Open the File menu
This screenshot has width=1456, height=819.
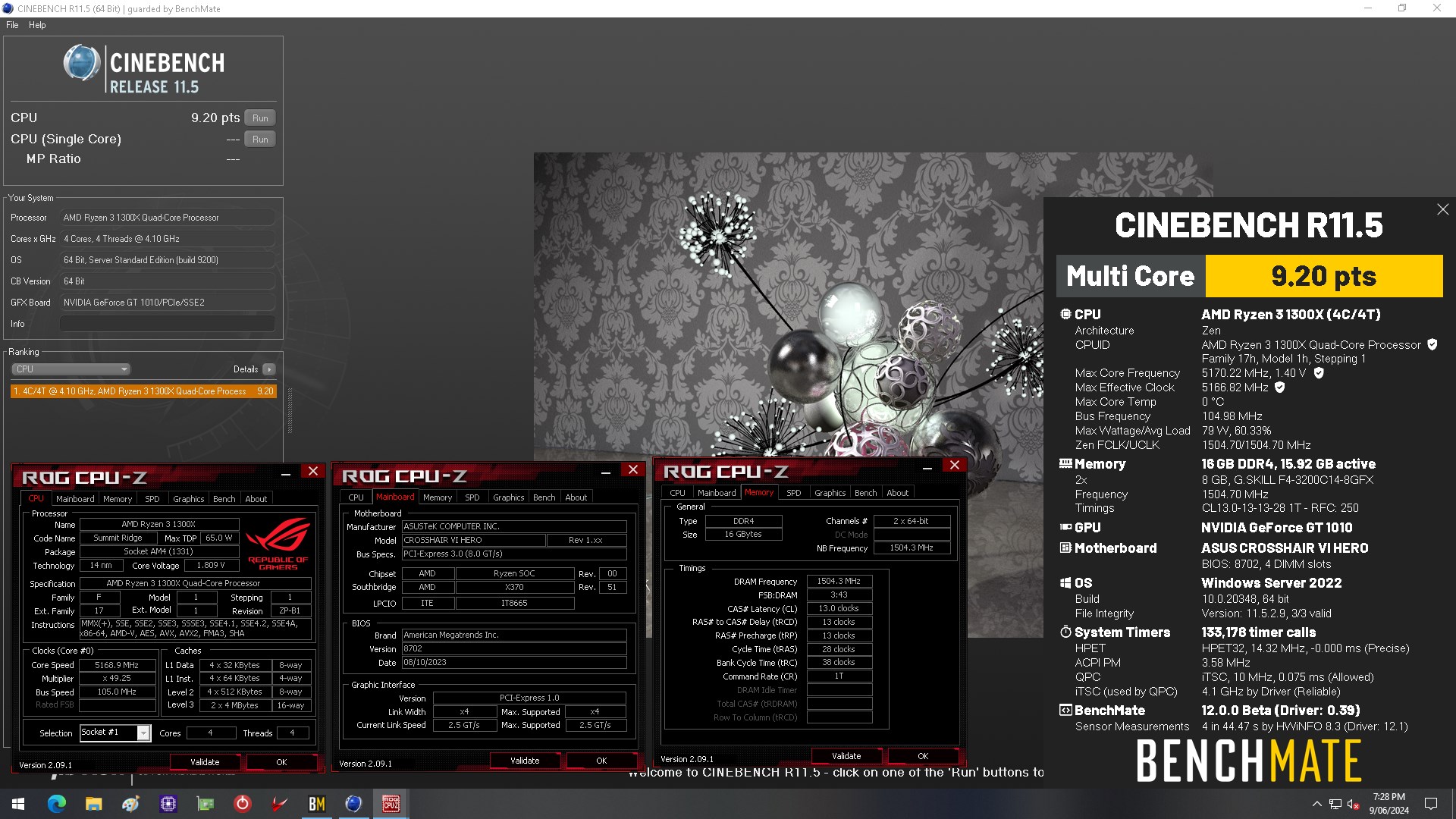[x=12, y=24]
